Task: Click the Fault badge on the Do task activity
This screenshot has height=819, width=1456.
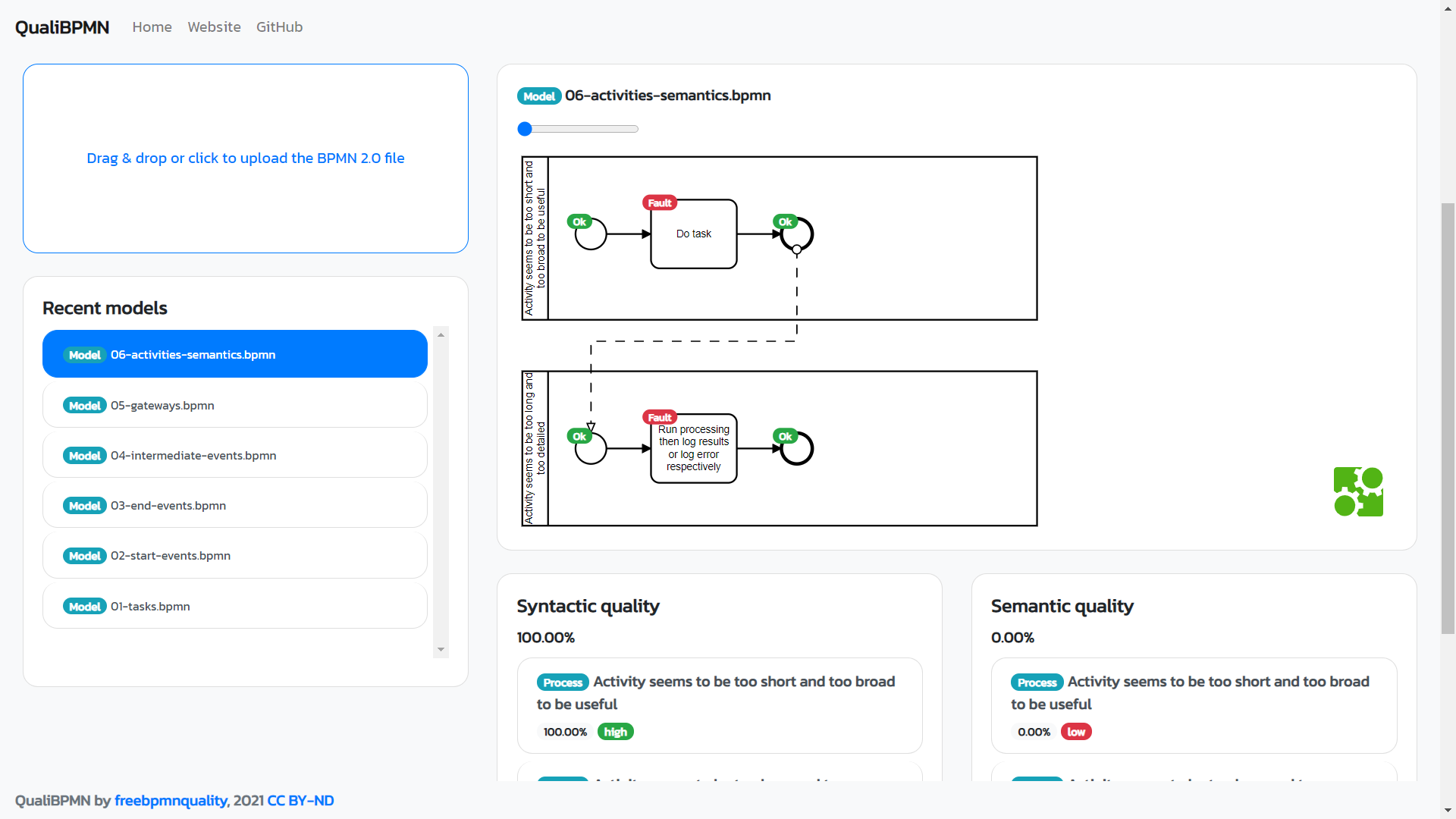Action: [x=659, y=202]
